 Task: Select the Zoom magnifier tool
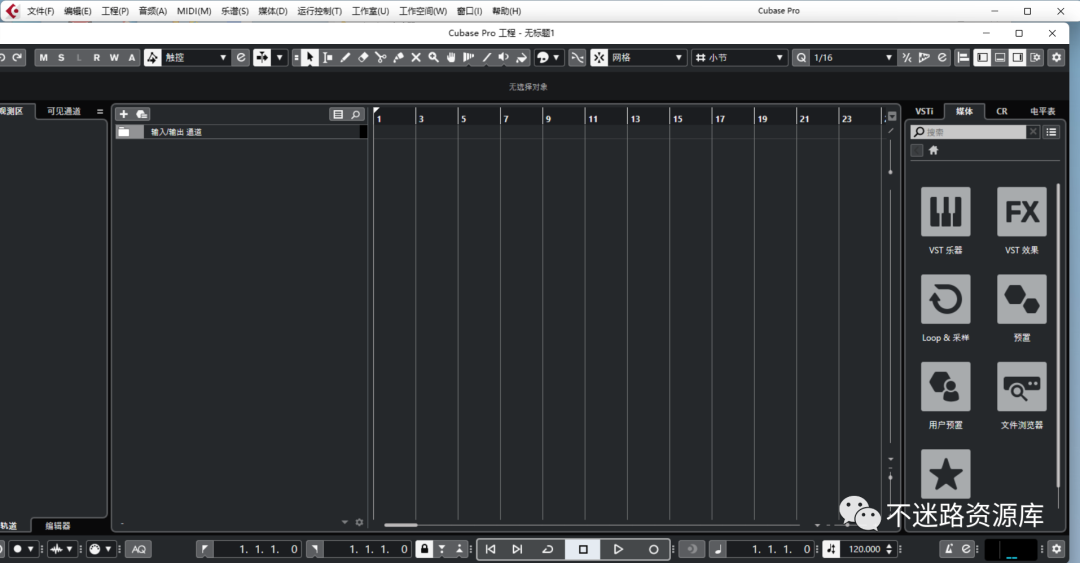pyautogui.click(x=433, y=57)
